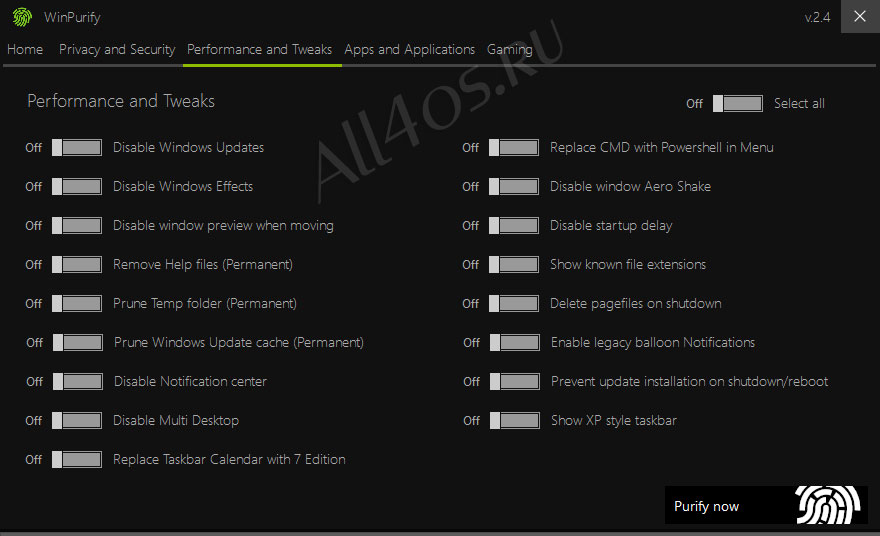Turn on Disable startup delay switch
Image resolution: width=880 pixels, height=536 pixels.
click(514, 226)
